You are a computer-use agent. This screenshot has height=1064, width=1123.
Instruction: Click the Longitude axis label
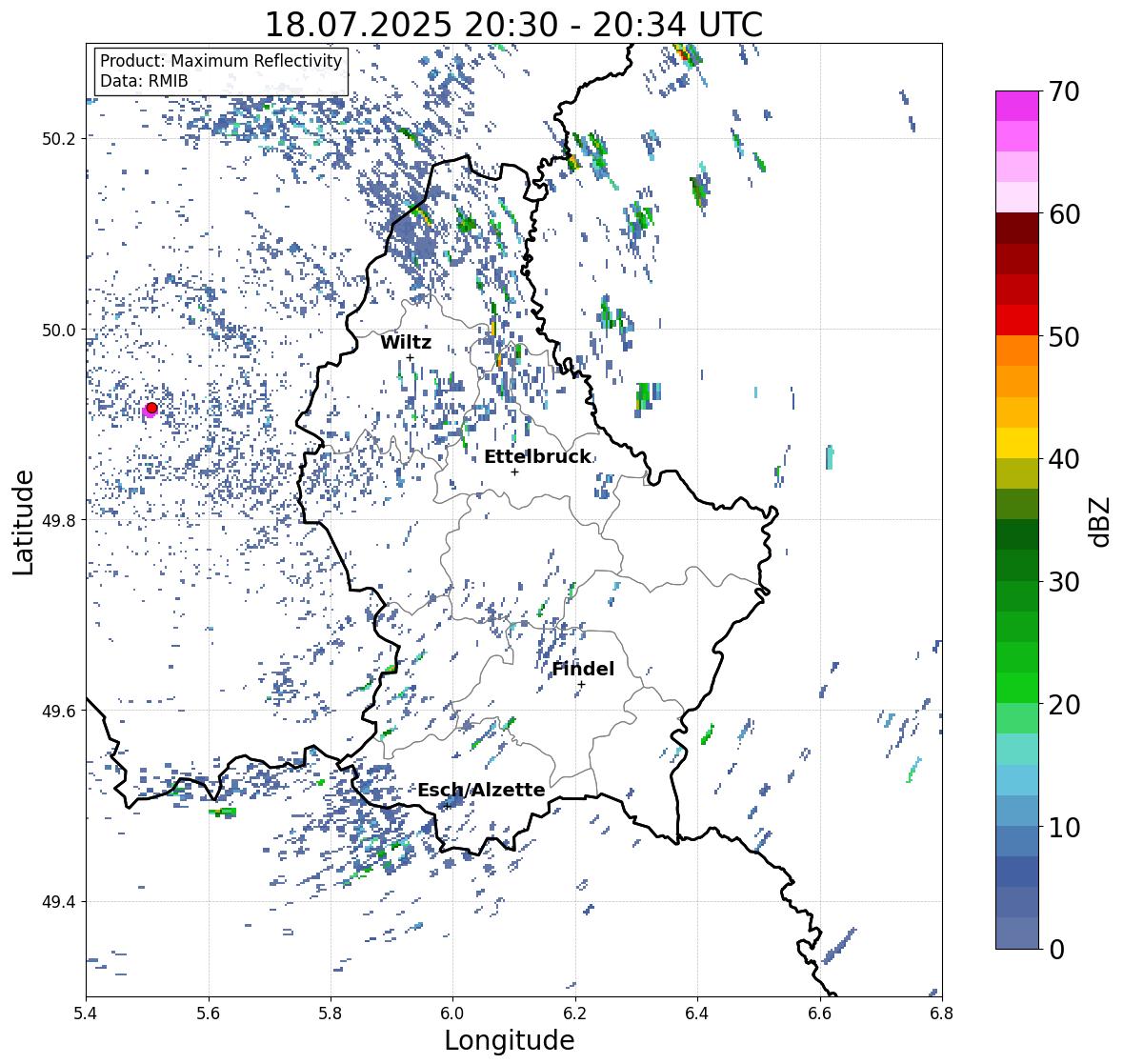pyautogui.click(x=510, y=1040)
